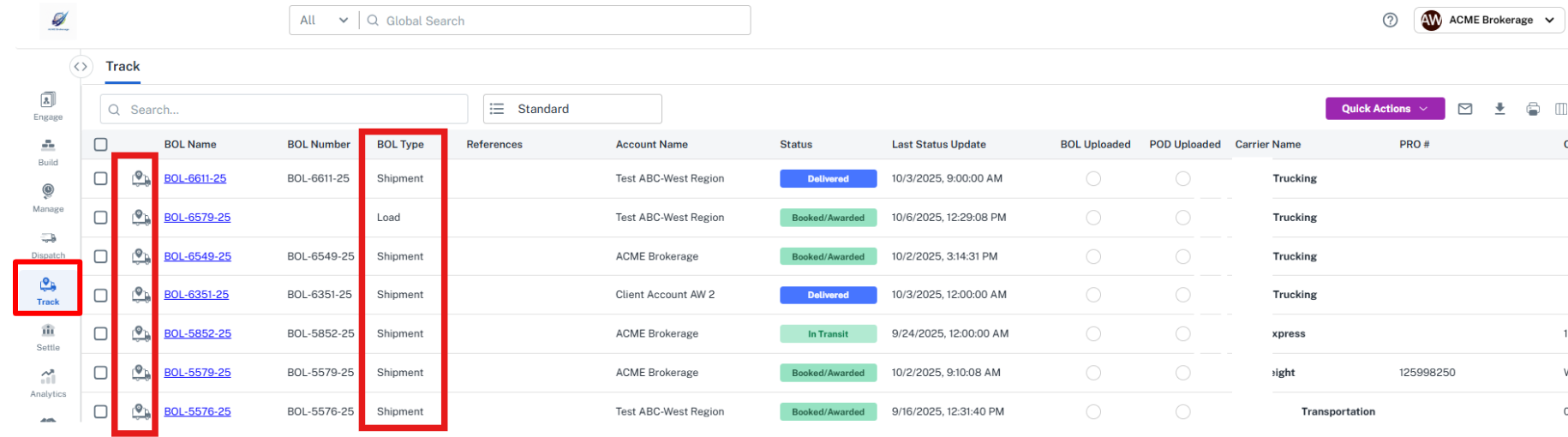Select the checkbox for BOL-6579-25 row

tap(101, 218)
